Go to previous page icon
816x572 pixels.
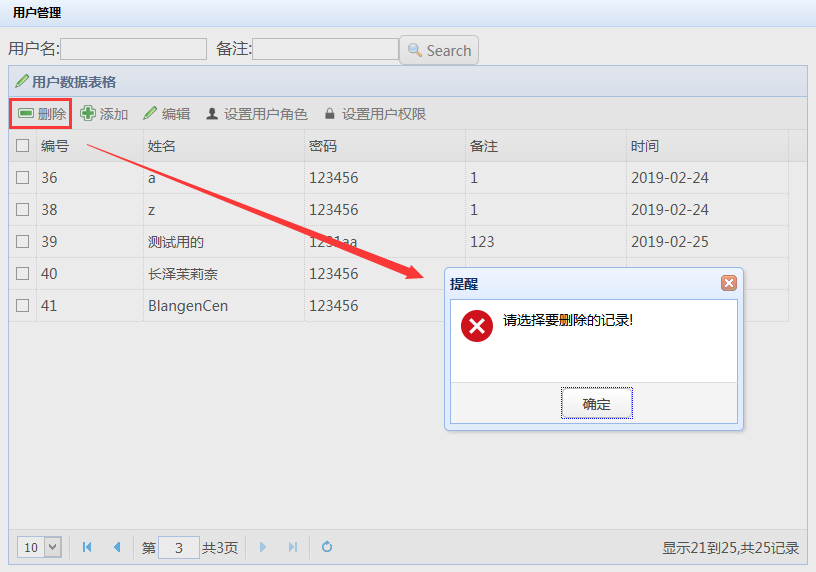pos(117,547)
